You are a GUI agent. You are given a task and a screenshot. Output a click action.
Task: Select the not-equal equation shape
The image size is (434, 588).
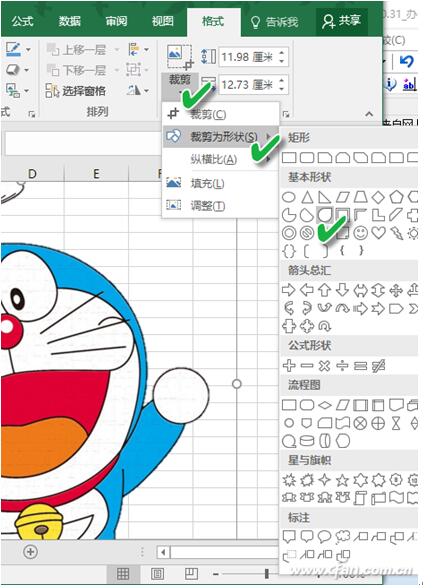point(378,365)
